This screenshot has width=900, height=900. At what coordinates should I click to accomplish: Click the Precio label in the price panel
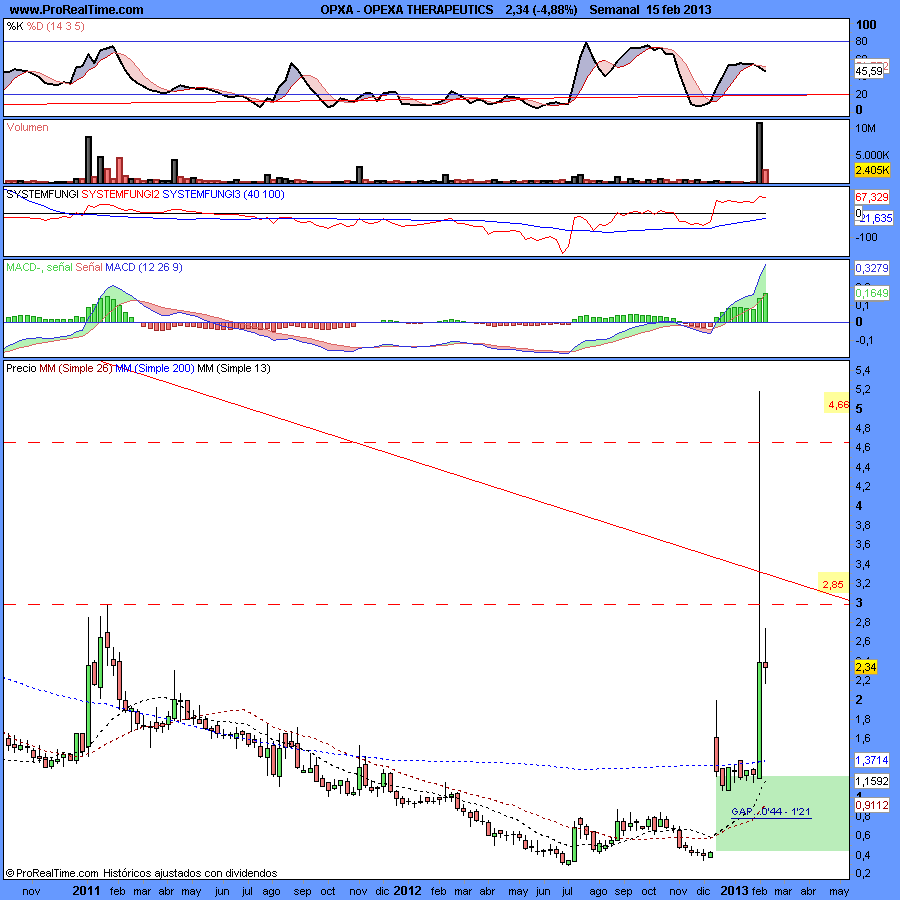[21, 368]
